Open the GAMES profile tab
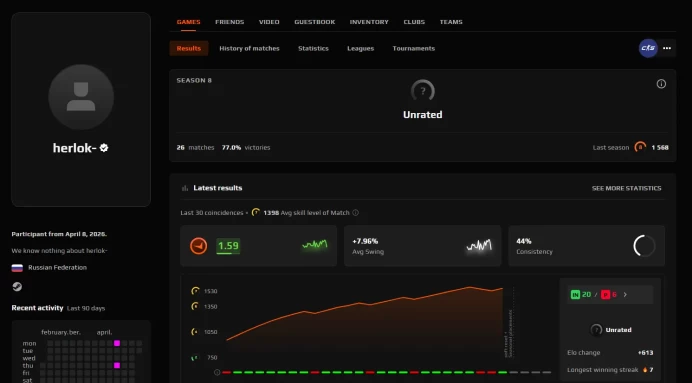 coord(188,22)
